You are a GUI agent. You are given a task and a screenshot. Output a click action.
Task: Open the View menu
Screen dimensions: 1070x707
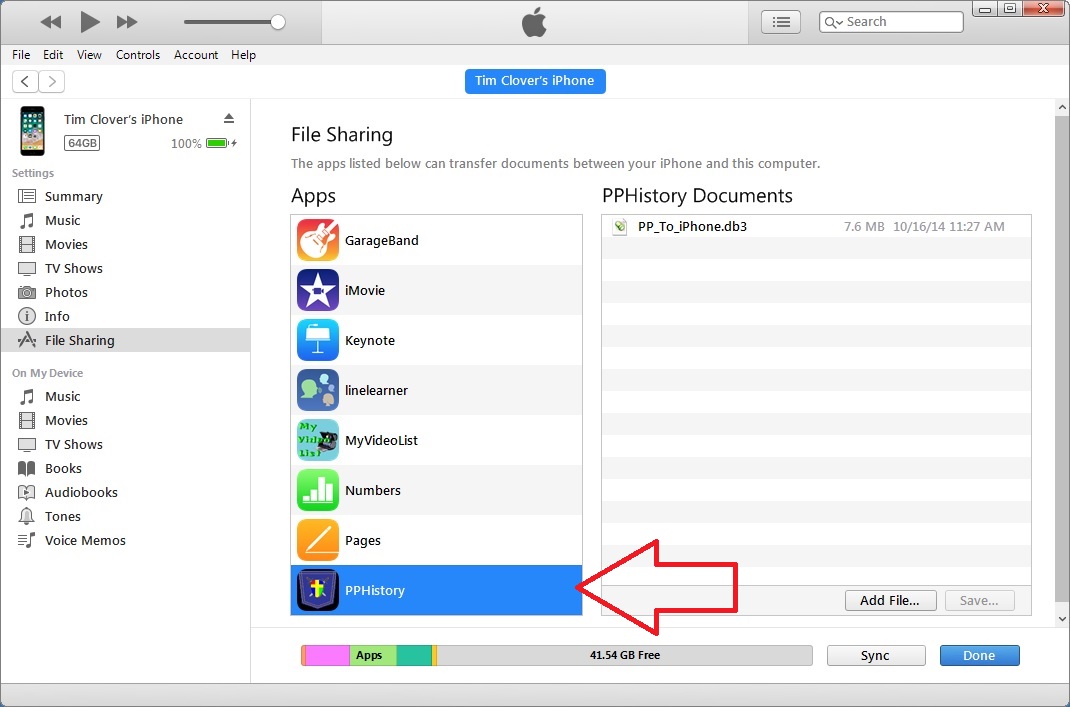tap(89, 55)
